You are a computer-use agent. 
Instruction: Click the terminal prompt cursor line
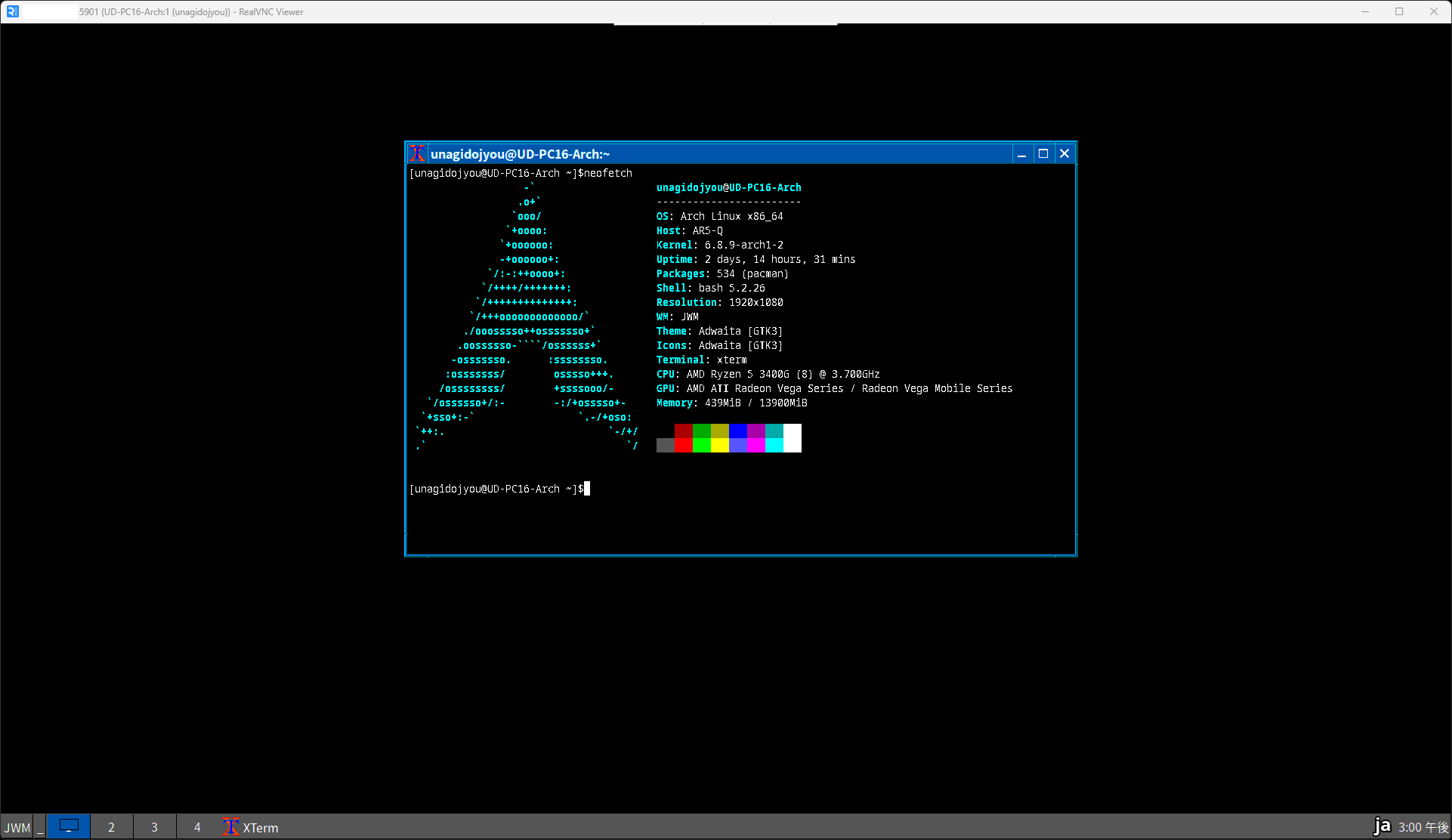point(587,489)
